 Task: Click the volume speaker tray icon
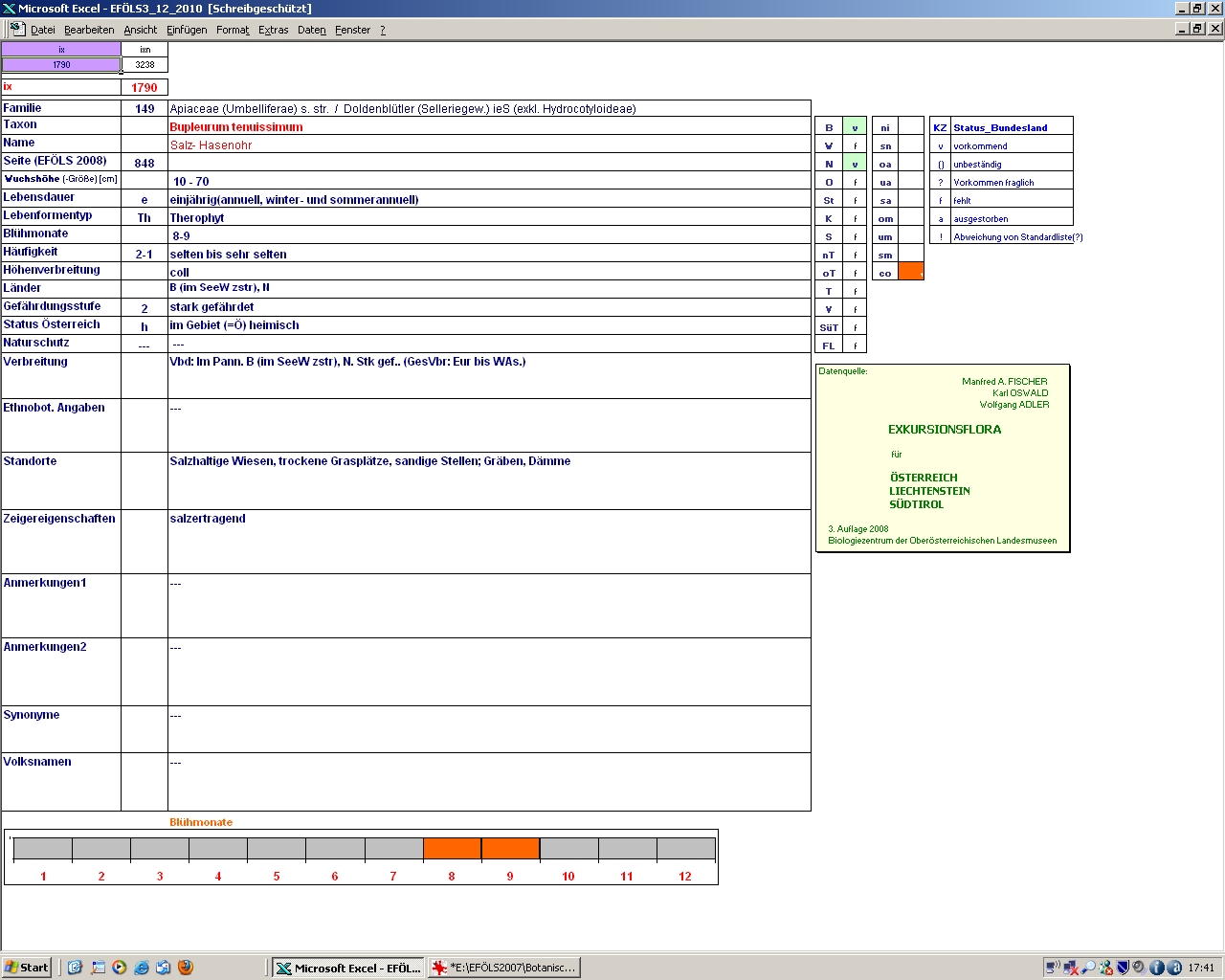[1140, 968]
